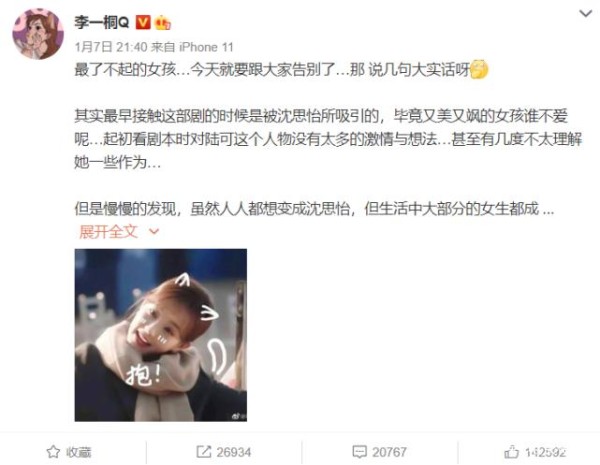600x465 pixels.
Task: Open the attached 抱! image
Action: [x=161, y=335]
